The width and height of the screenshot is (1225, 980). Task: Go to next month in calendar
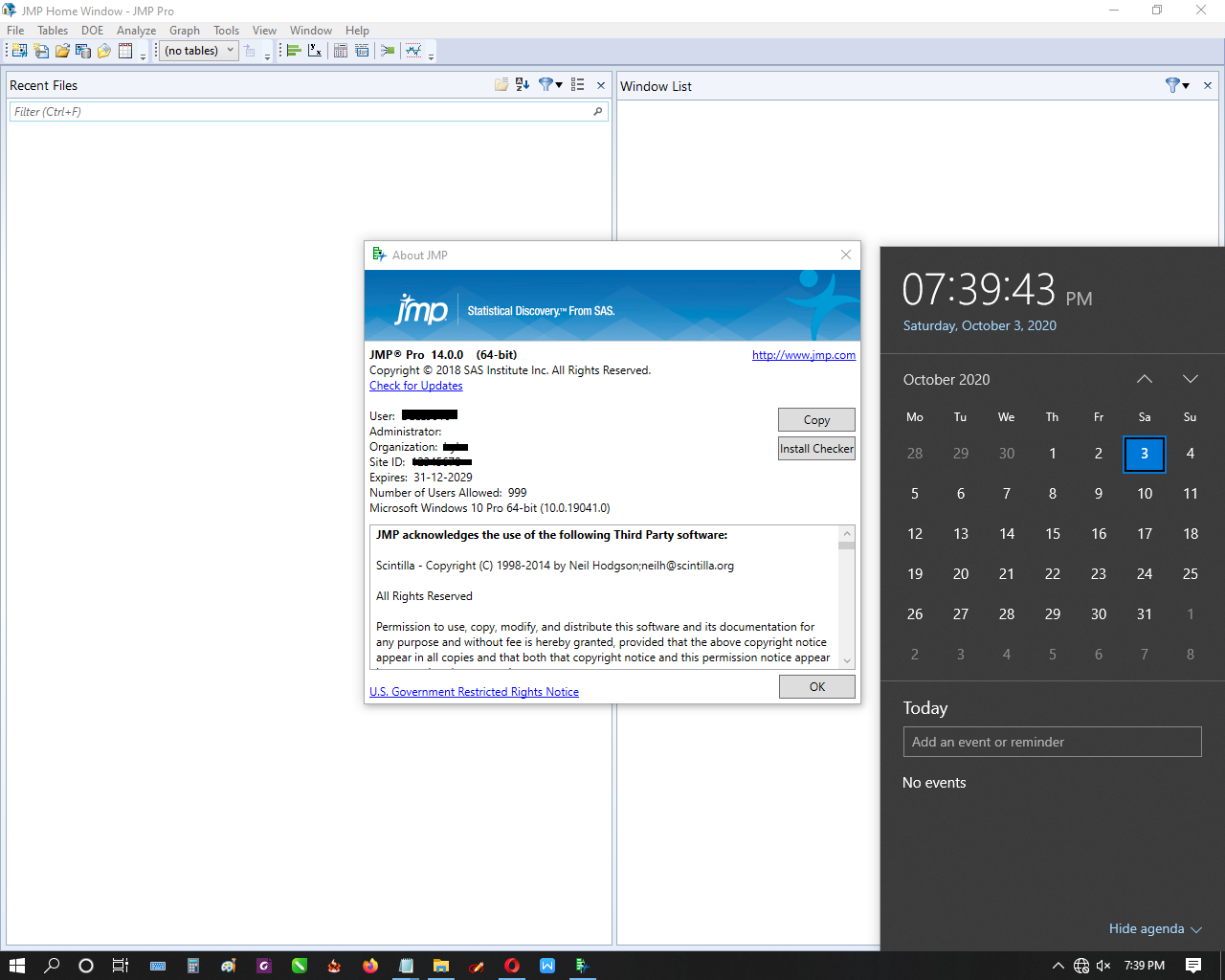(1191, 379)
